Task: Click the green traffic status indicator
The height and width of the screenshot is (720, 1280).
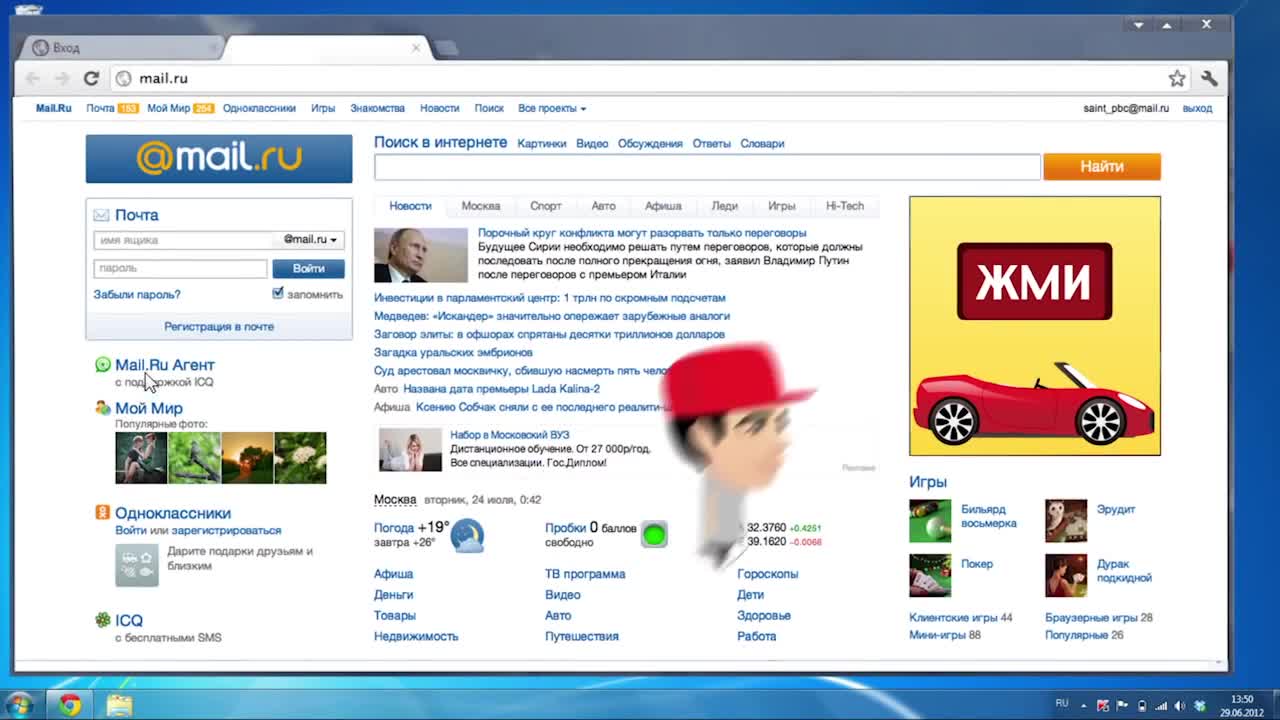Action: coord(654,535)
